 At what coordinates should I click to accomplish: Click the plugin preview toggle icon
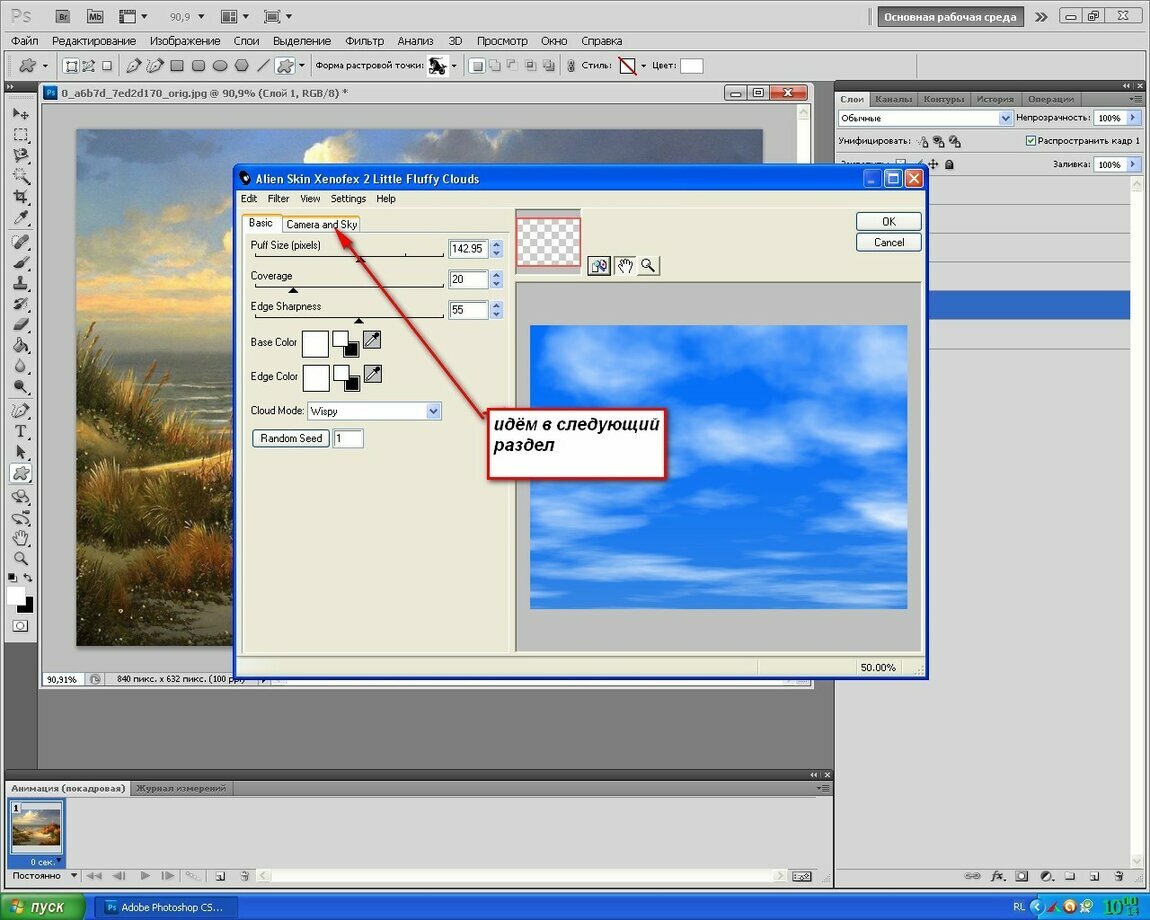click(599, 266)
